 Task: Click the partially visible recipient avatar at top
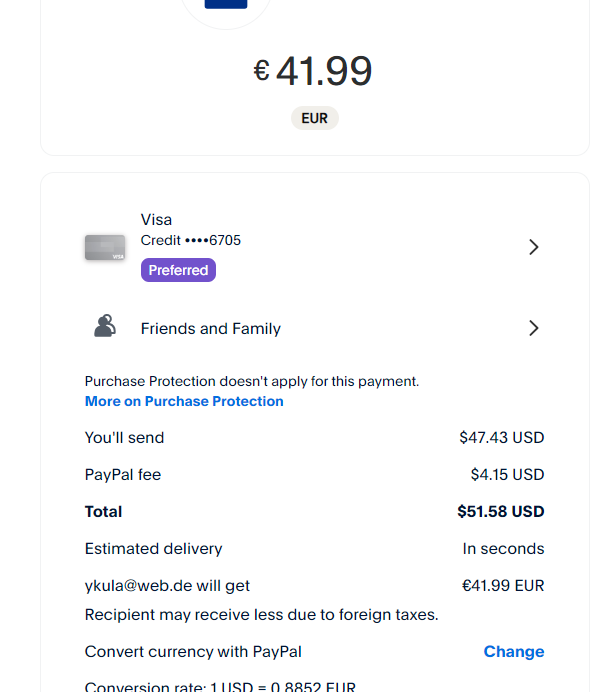225,8
